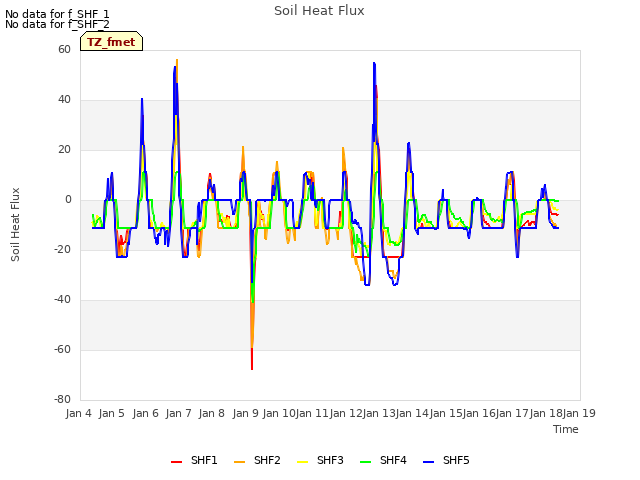Screen dimensions: 640x480
Task: Click the blue peak near 40 on Jan 6
Action: (x=142, y=100)
